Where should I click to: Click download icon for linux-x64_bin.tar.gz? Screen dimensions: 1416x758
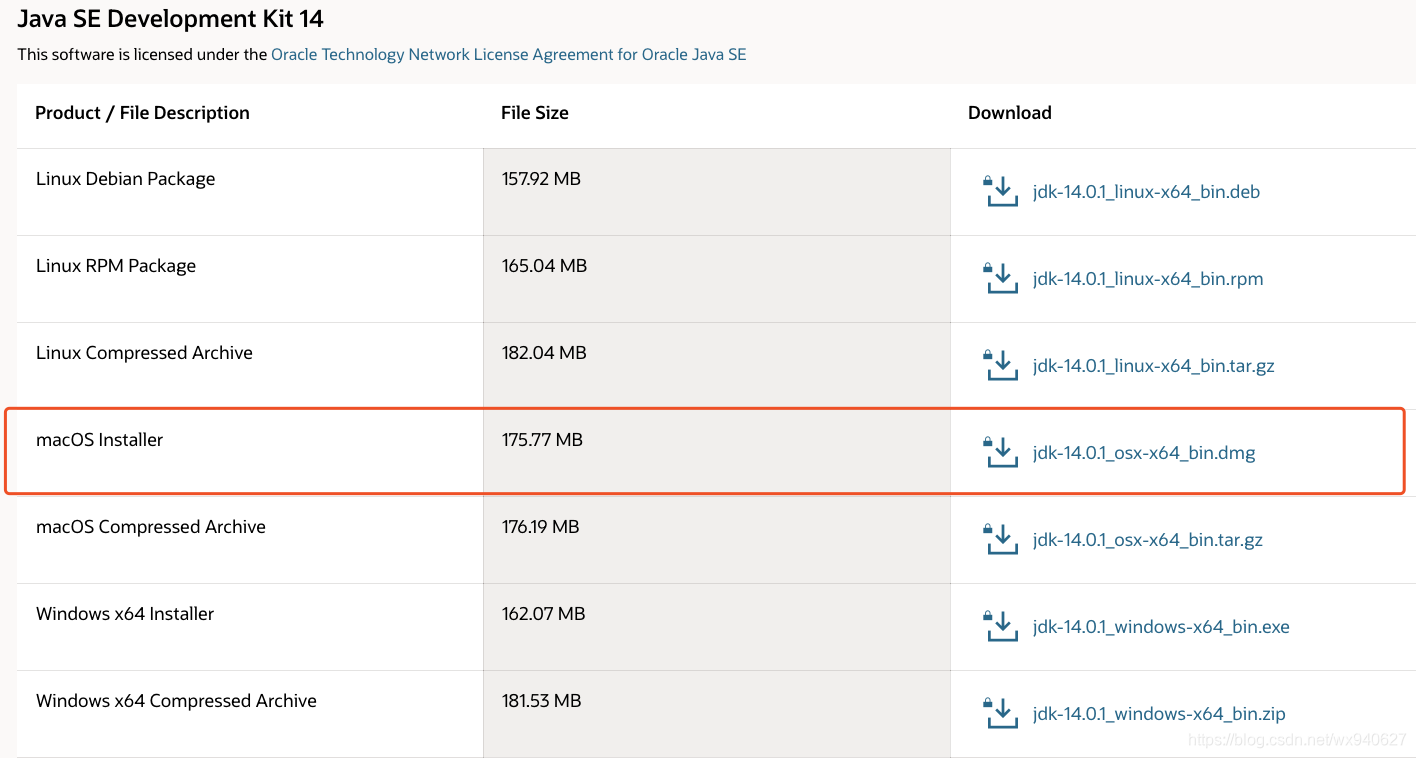click(1001, 365)
